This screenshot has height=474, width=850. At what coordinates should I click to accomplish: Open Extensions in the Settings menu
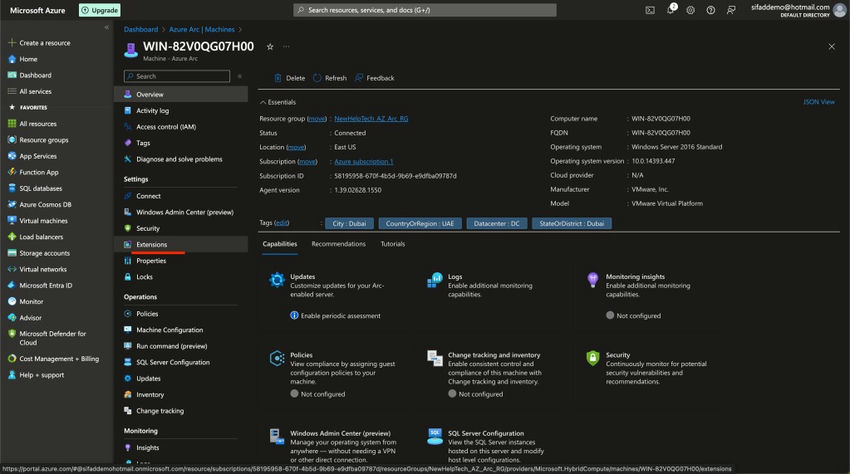tap(152, 244)
